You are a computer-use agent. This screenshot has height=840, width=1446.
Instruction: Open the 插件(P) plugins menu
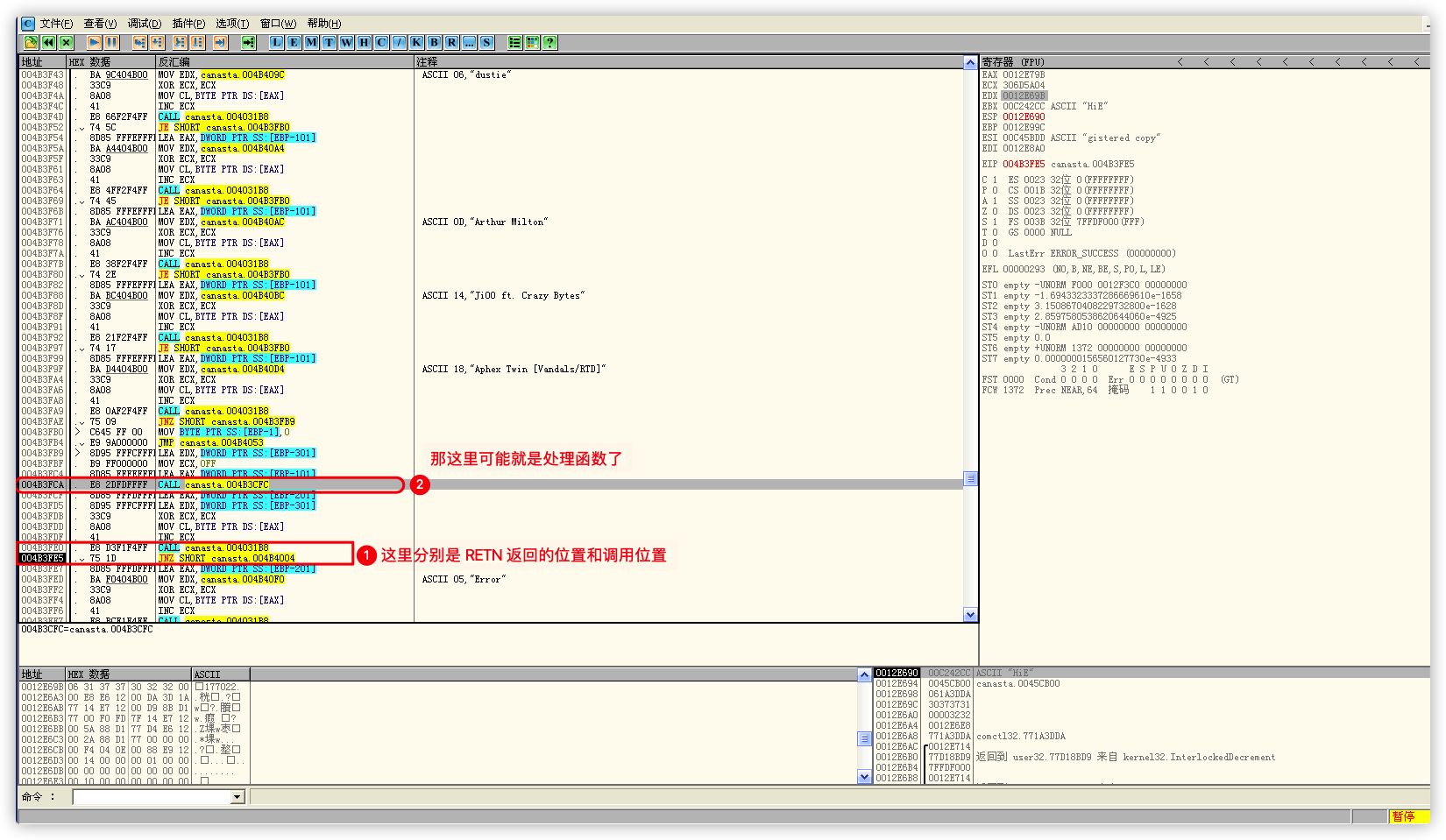pos(188,24)
